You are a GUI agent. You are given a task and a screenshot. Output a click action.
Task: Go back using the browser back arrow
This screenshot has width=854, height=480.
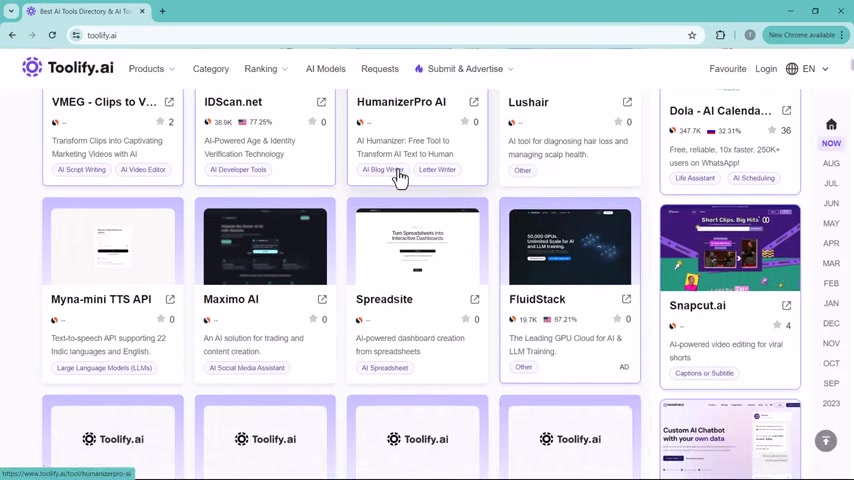pos(12,35)
